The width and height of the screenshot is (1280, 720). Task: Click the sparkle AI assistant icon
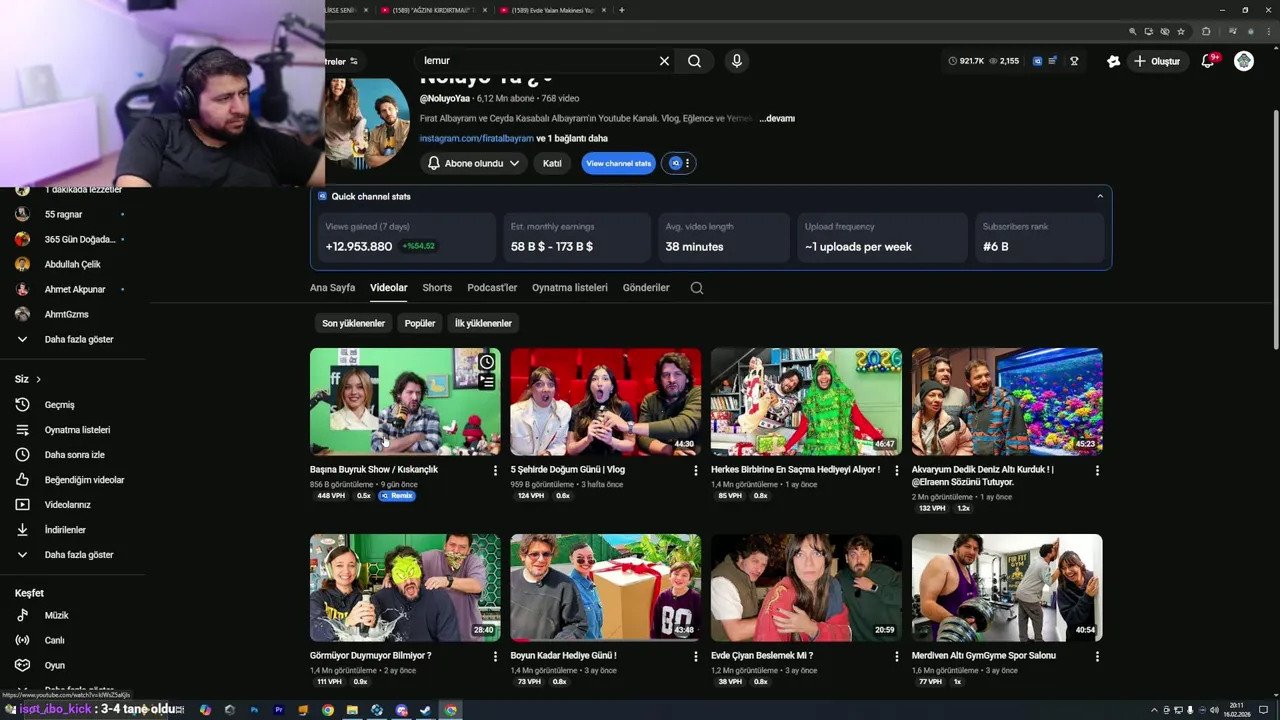click(x=1113, y=61)
